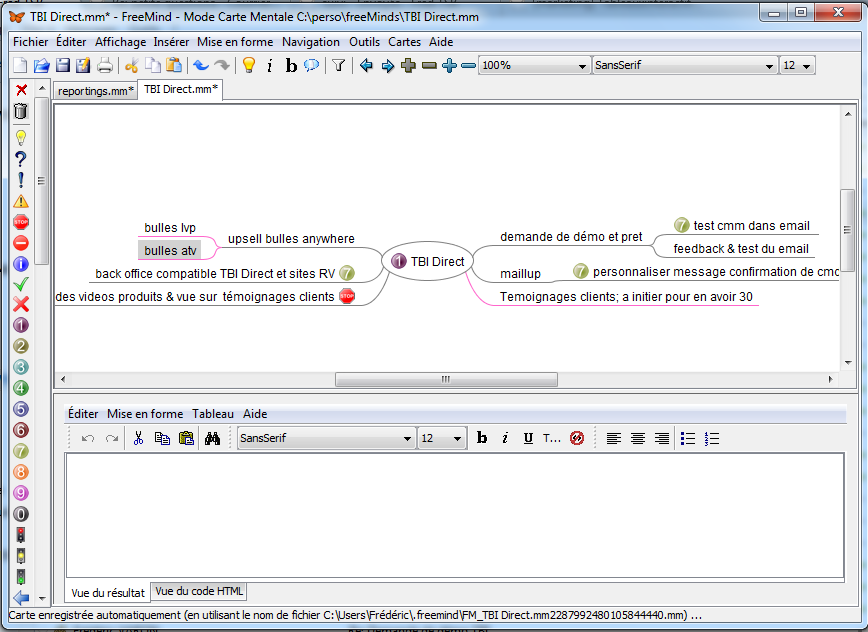Go to previous map with the left blue arrow

point(366,65)
